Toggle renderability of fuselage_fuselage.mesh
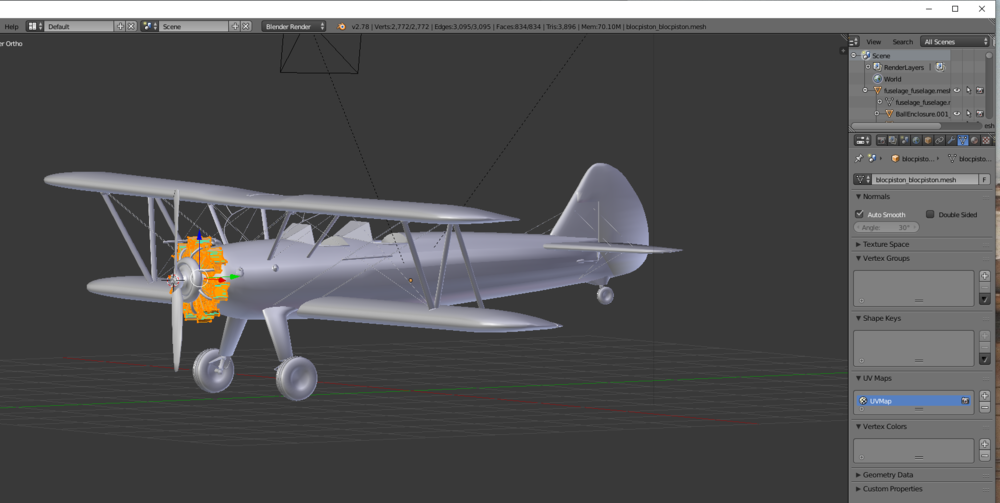The height and width of the screenshot is (503, 1000). tap(980, 91)
